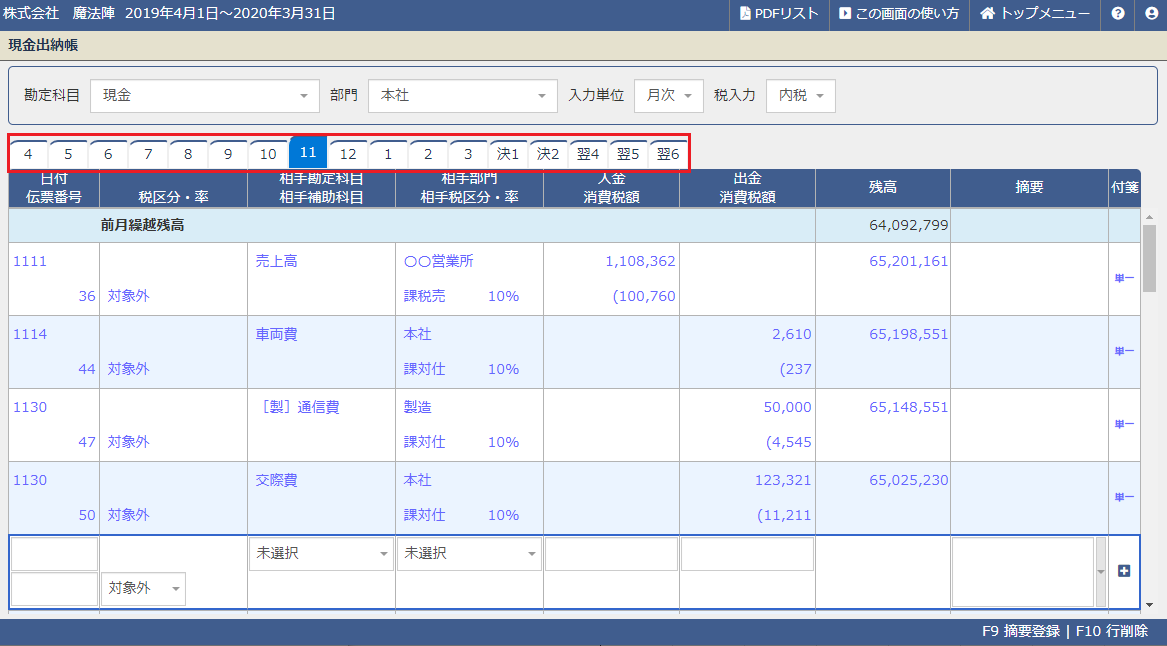1167x646 pixels.
Task: Go to トップメニュー home
Action: pos(1034,14)
